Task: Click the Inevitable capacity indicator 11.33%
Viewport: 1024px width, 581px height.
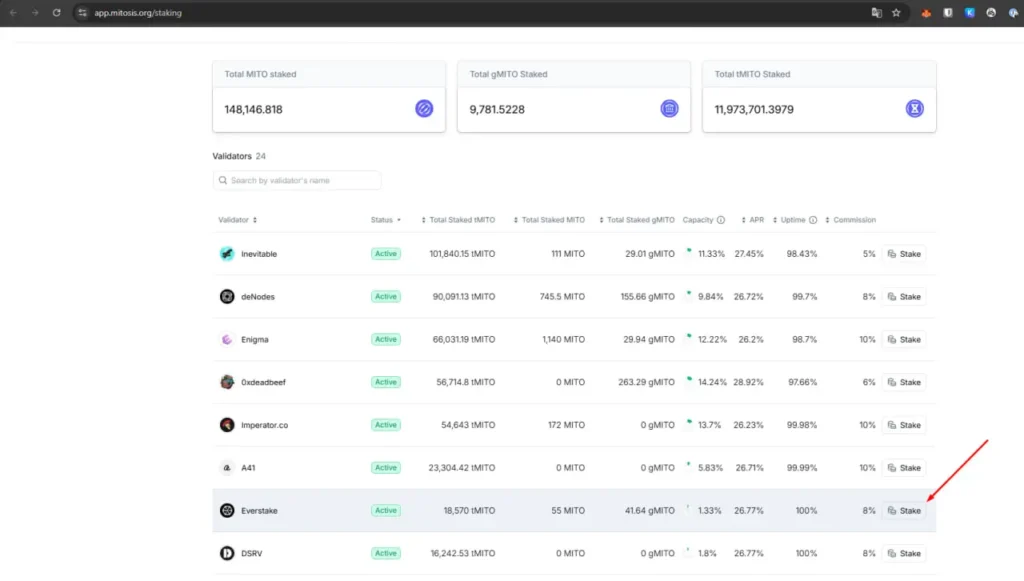Action: (x=706, y=254)
